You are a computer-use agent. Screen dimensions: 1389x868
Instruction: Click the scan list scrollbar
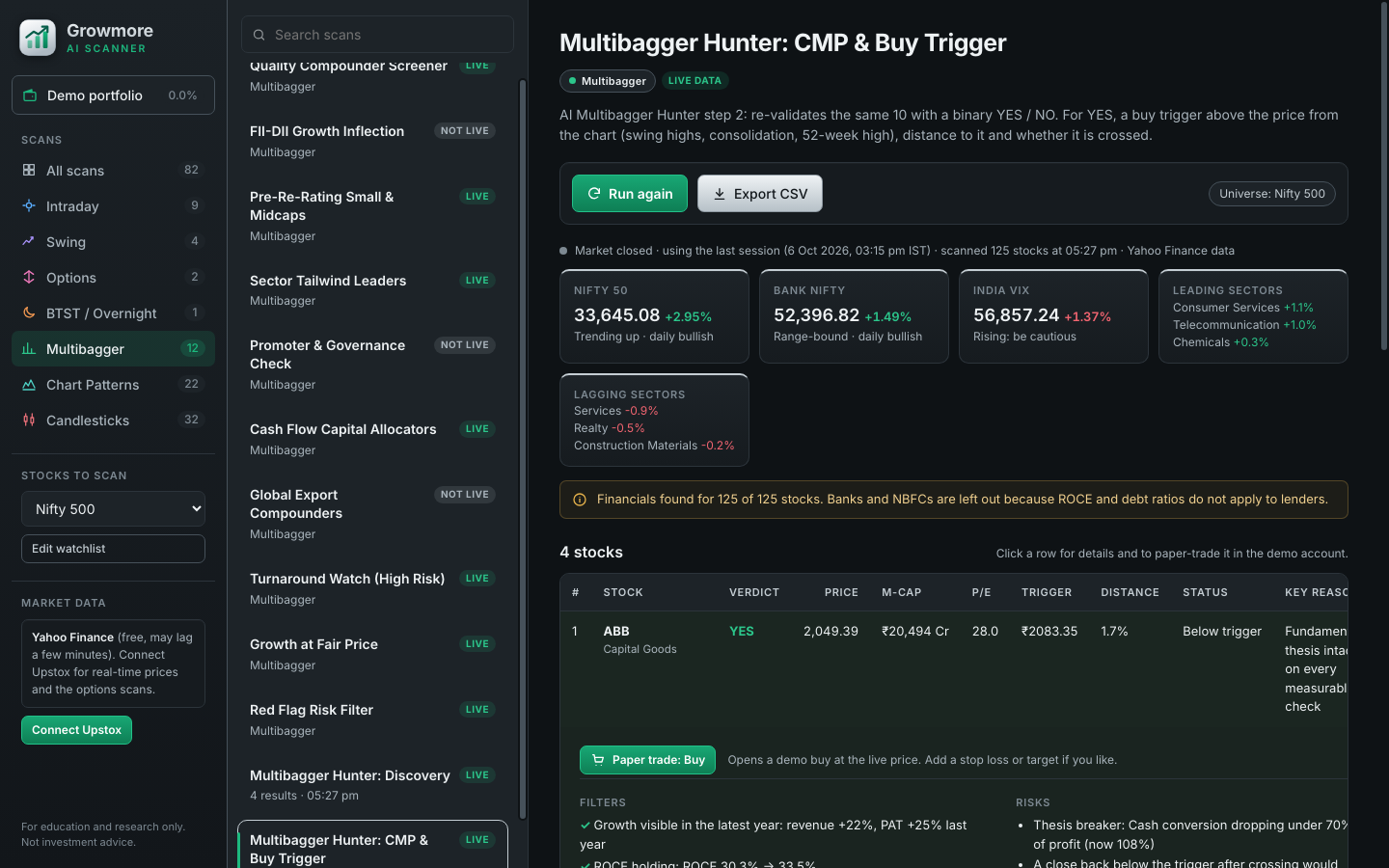(x=523, y=448)
